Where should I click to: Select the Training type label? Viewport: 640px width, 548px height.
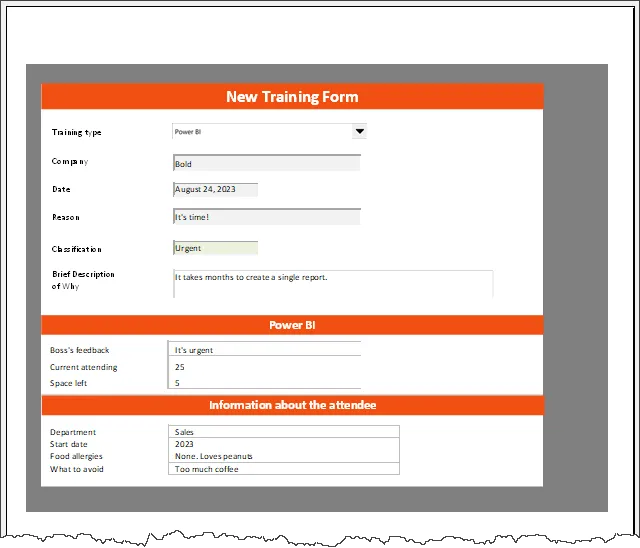click(x=77, y=132)
